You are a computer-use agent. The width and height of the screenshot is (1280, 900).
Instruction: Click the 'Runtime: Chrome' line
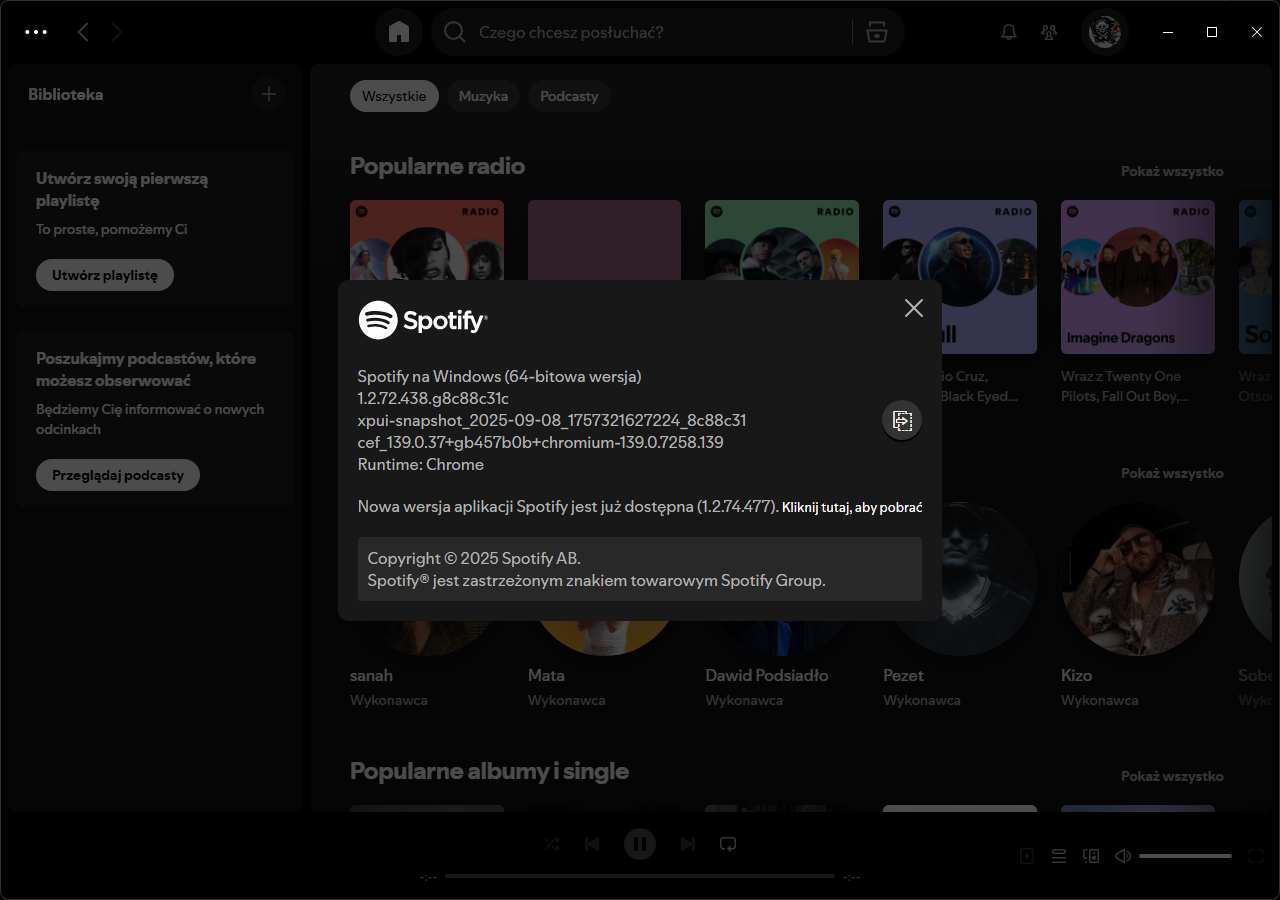421,464
